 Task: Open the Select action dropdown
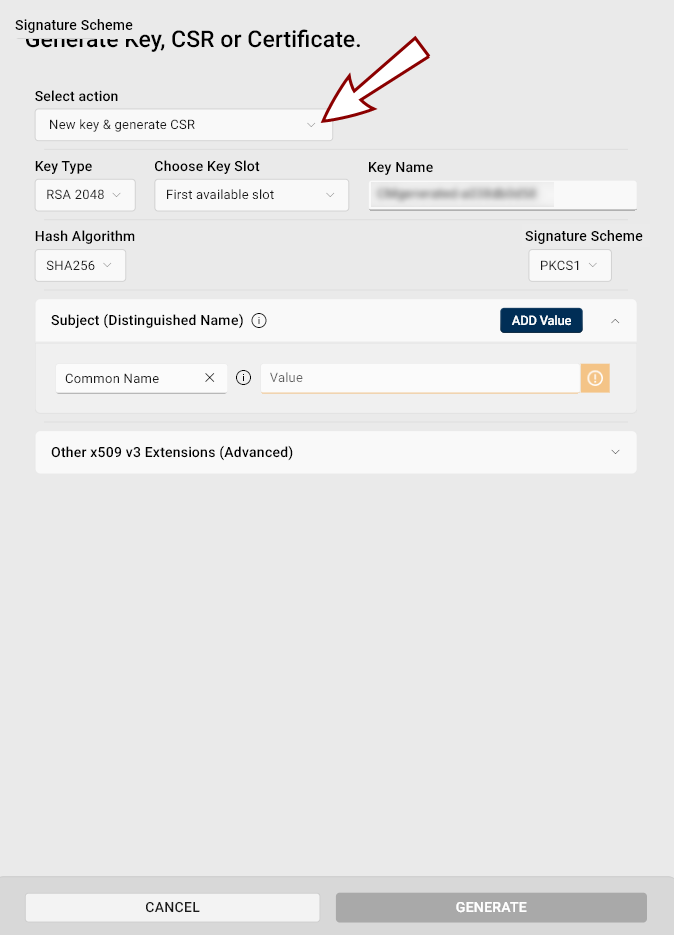tap(183, 125)
